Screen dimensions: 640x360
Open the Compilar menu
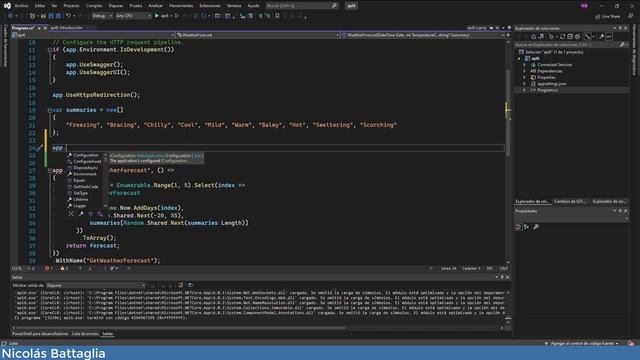pyautogui.click(x=94, y=6)
